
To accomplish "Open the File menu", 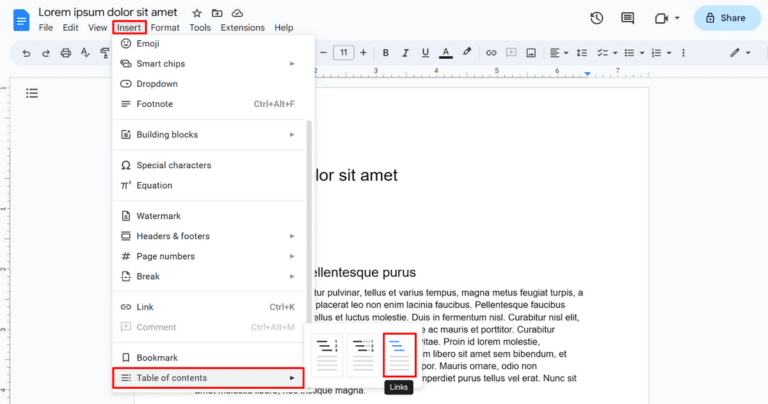I will (46, 28).
